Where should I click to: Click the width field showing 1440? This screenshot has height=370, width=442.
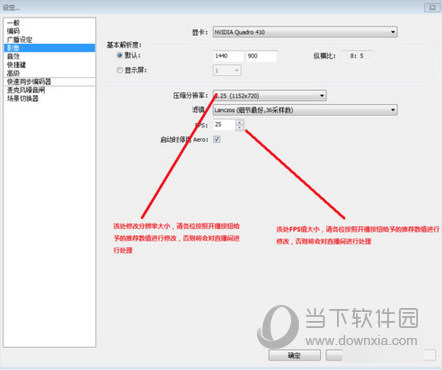coord(228,56)
